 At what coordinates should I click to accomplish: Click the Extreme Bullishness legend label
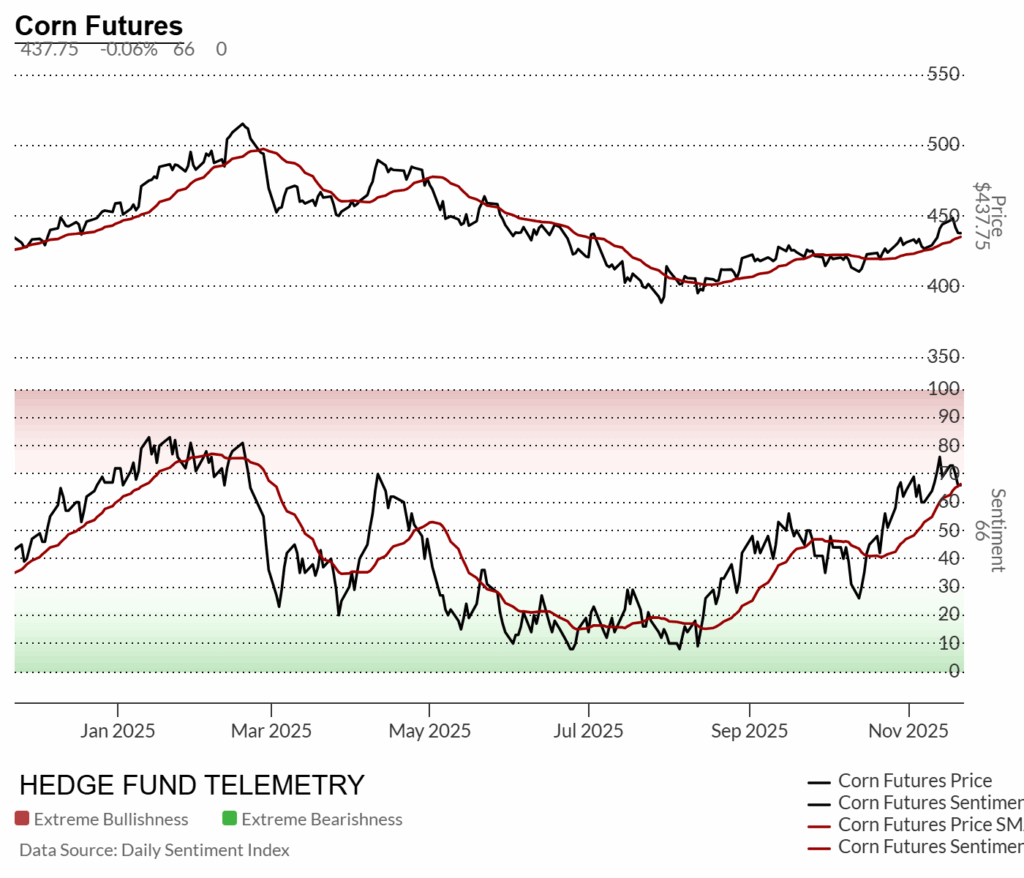point(111,819)
